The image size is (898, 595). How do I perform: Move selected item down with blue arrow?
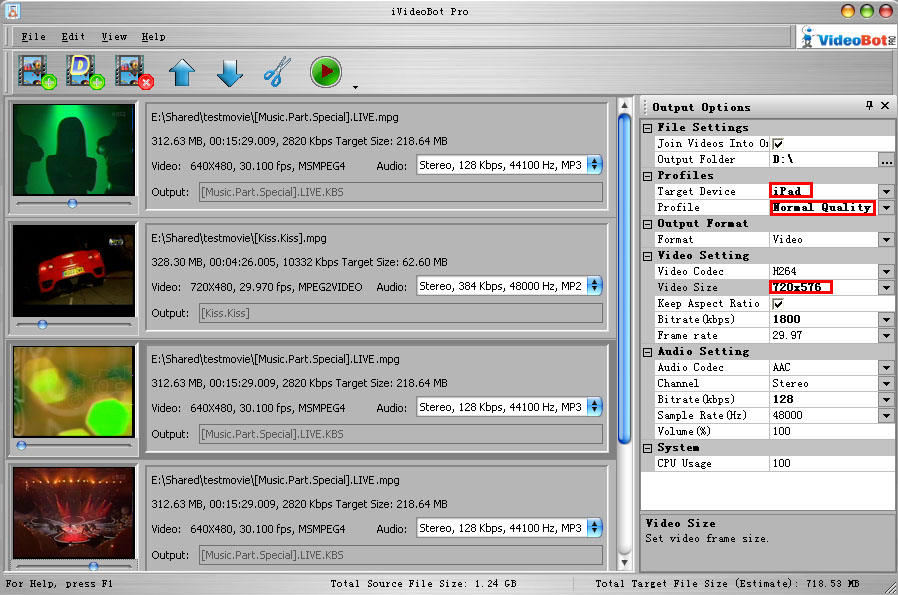pyautogui.click(x=230, y=72)
